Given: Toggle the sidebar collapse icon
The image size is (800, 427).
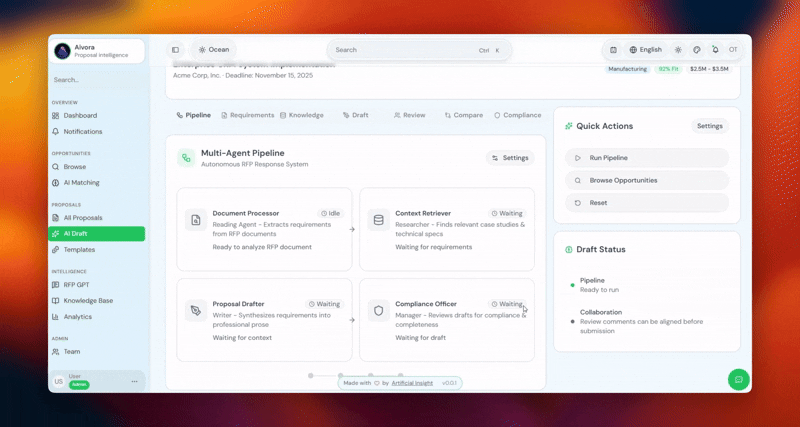Looking at the screenshot, I should click(176, 50).
